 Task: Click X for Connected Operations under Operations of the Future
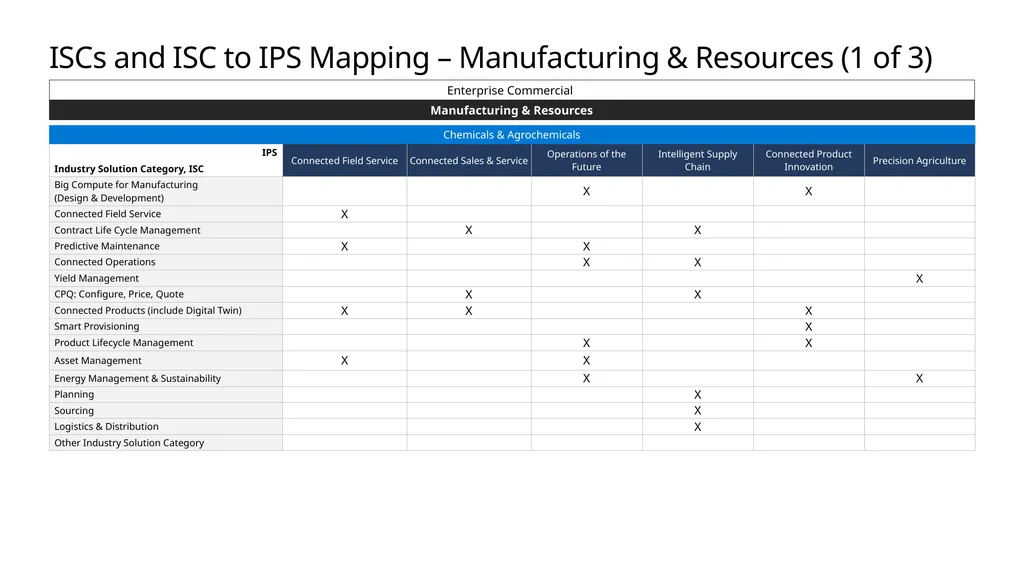586,262
